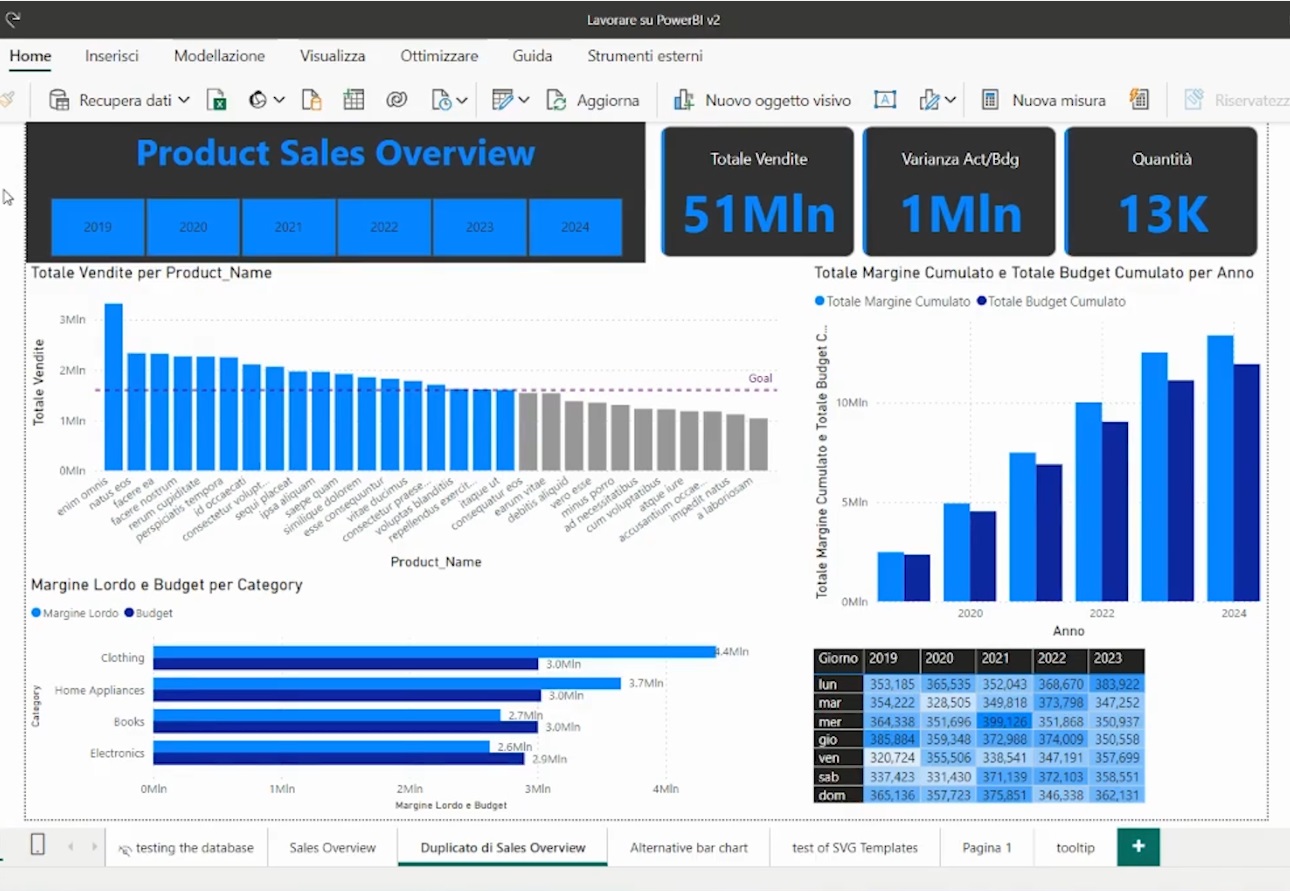Open the Inserisci ribbon tab
1290x891 pixels.
[x=112, y=56]
